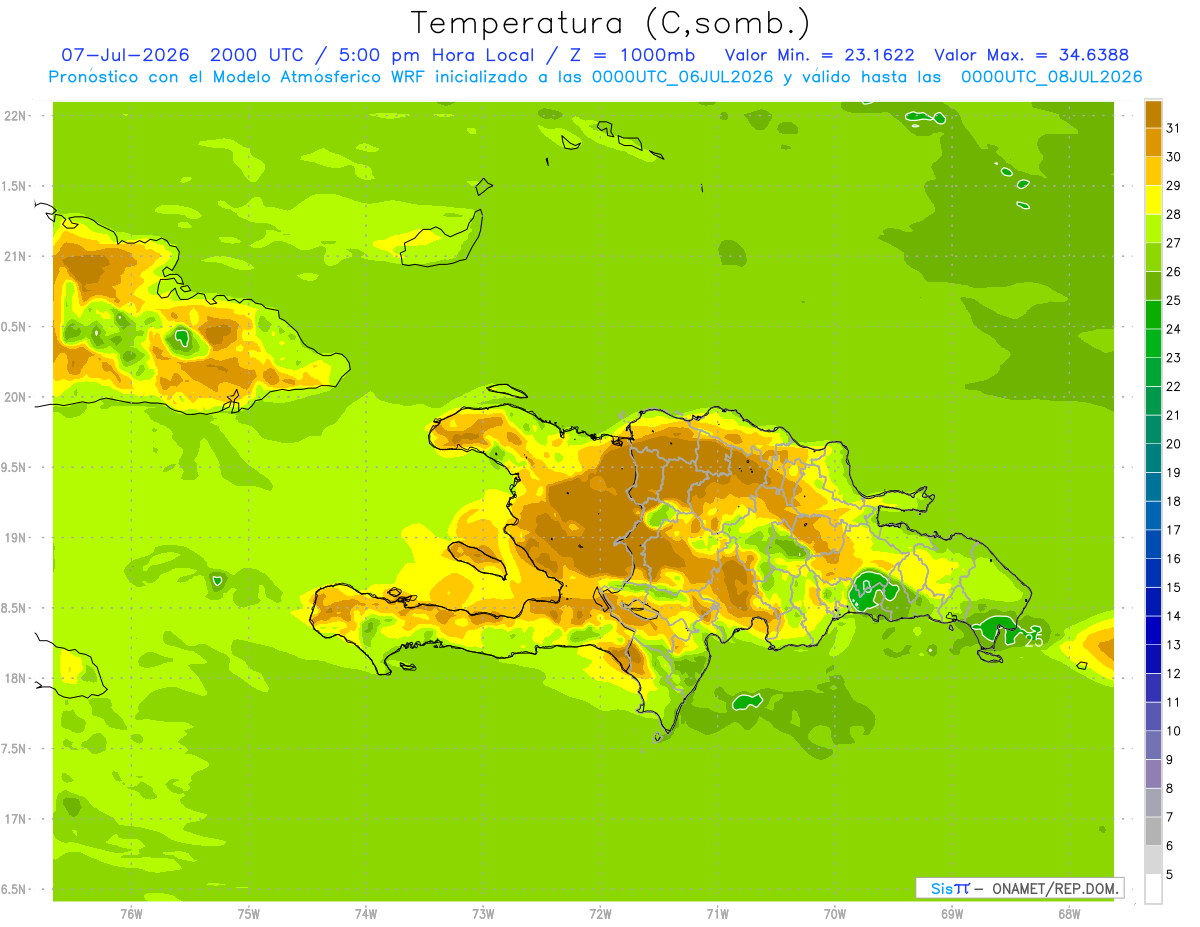The image size is (1200, 927).
Task: Click the legend swatch between 26 and 27
Action: click(1153, 257)
